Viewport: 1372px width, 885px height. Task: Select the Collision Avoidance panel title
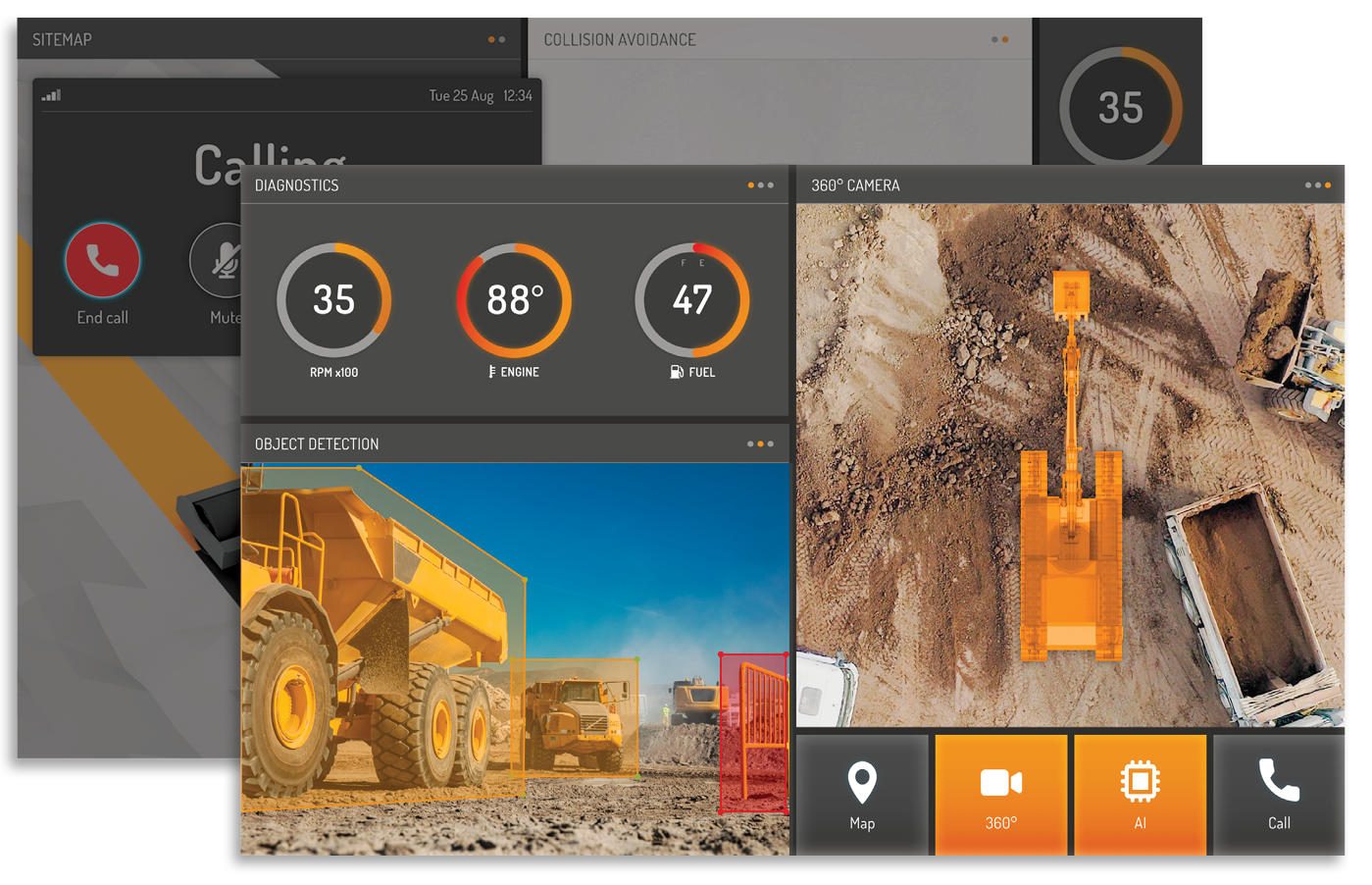click(619, 40)
